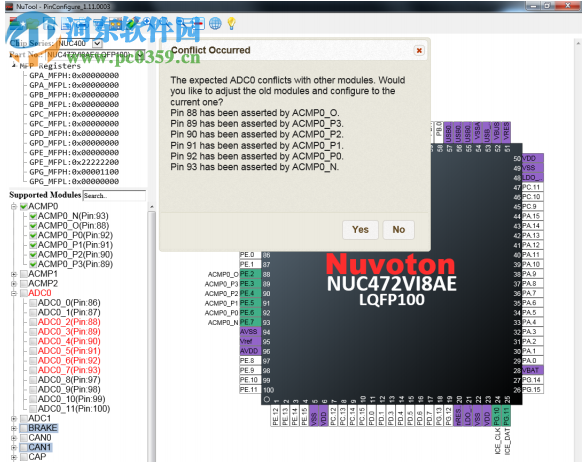Click the light bulb tips icon
This screenshot has height=468, width=586.
coord(232,24)
